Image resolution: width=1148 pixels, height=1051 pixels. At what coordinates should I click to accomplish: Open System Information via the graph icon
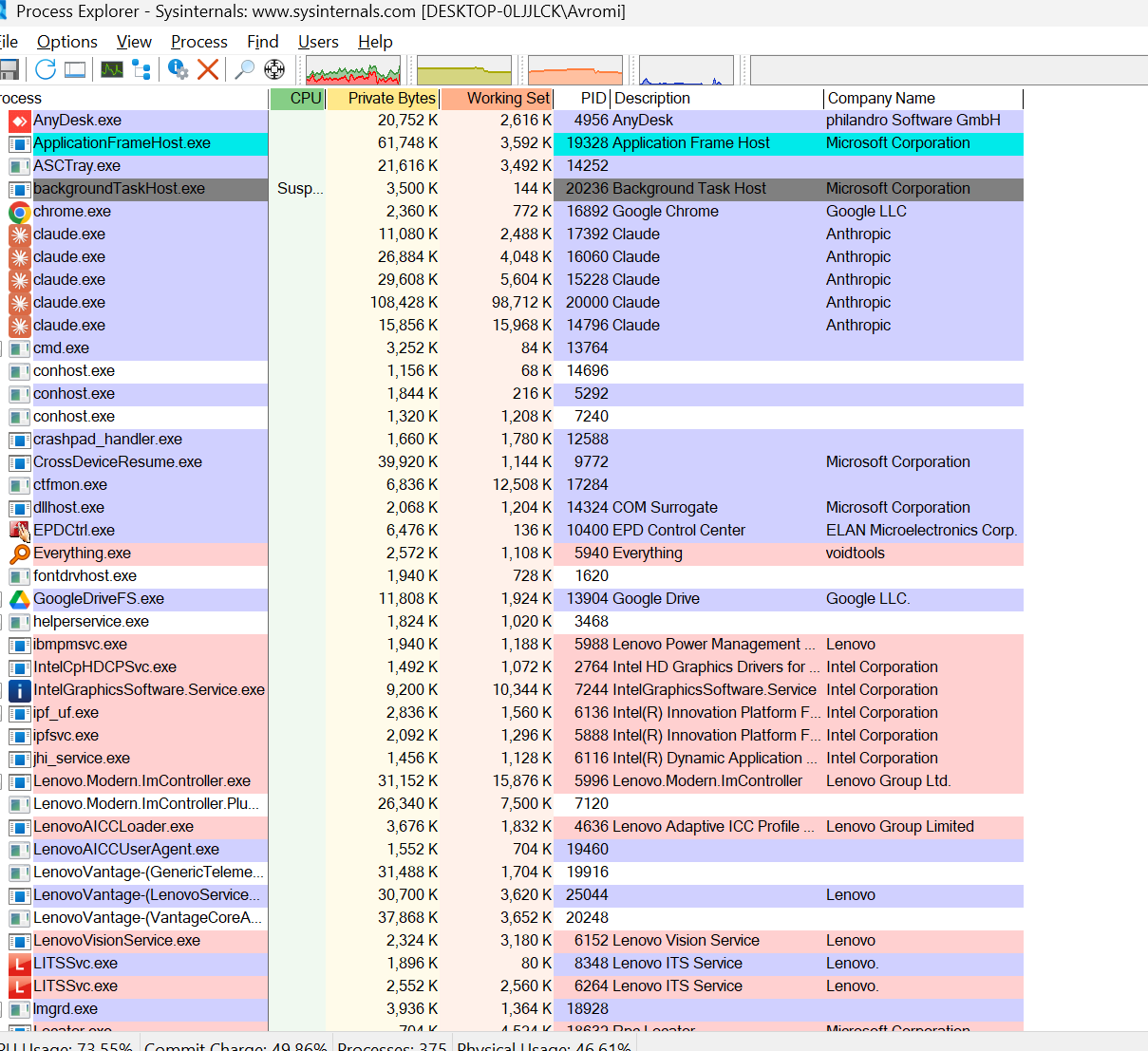point(112,69)
